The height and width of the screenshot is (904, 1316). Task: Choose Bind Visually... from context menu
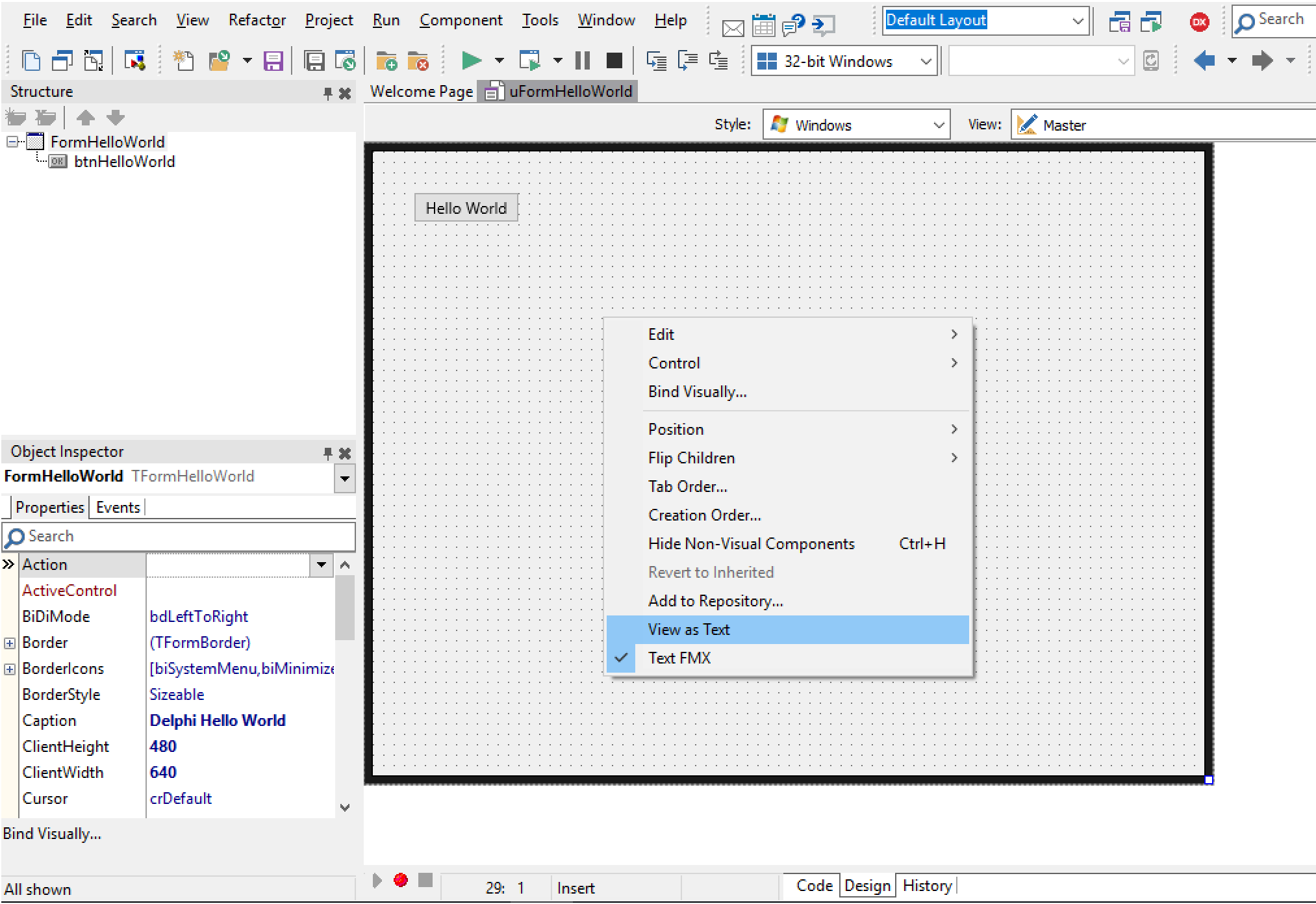788,392
